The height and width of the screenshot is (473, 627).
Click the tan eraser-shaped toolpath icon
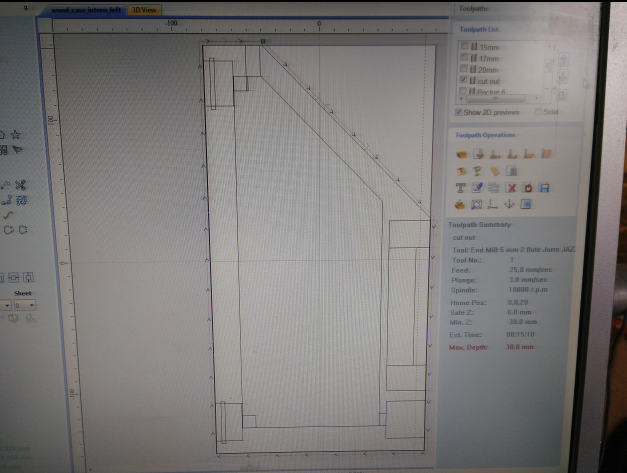point(495,171)
